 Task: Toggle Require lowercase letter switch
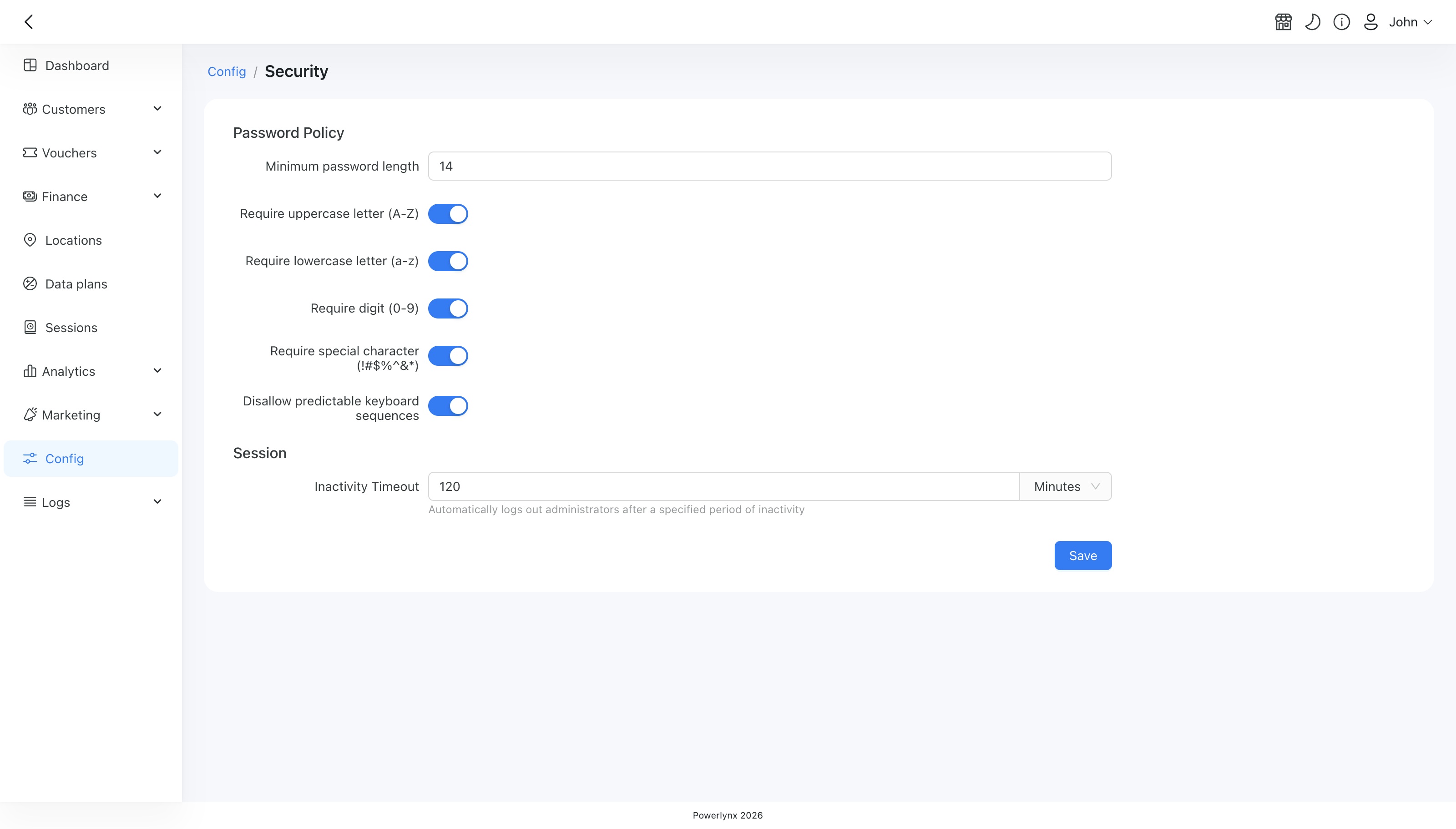pos(448,261)
